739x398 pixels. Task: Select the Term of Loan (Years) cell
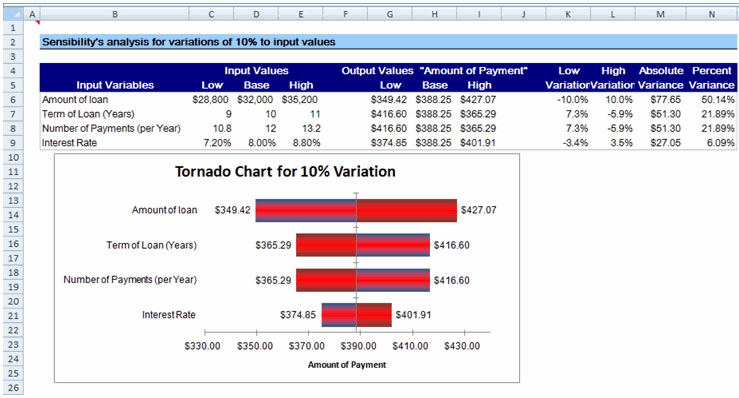pos(88,114)
